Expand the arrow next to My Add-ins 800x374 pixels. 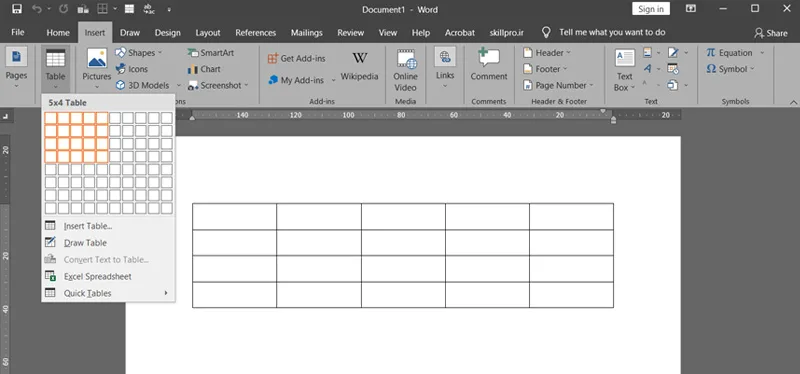[x=334, y=80]
